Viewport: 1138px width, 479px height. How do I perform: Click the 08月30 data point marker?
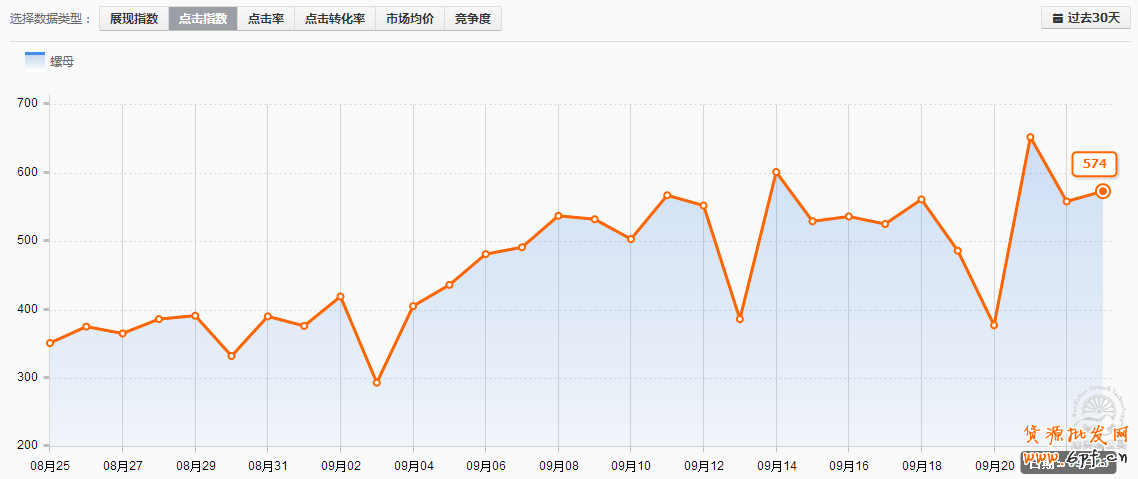[x=232, y=356]
